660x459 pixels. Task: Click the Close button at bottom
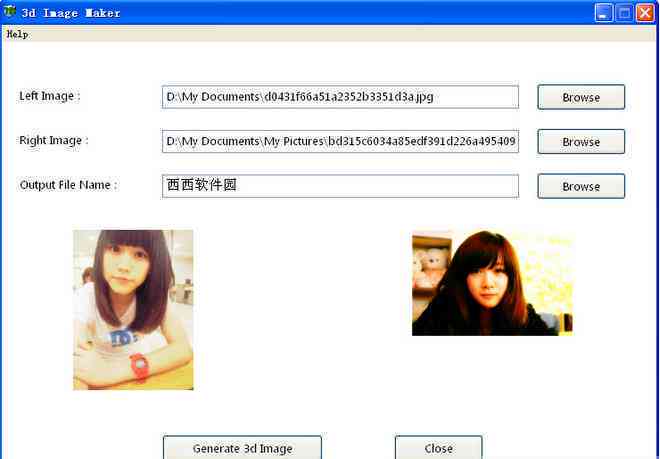click(x=439, y=448)
